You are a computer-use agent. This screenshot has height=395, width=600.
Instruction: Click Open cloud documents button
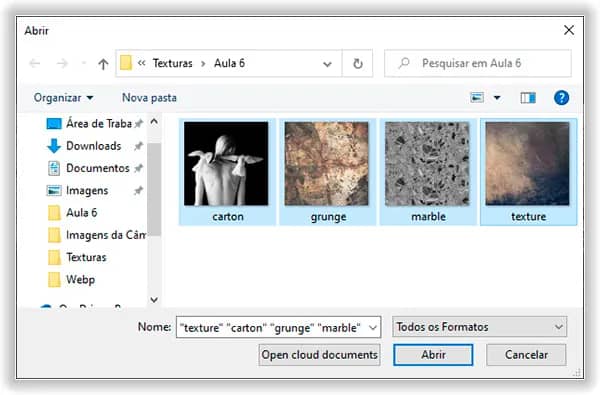click(320, 355)
